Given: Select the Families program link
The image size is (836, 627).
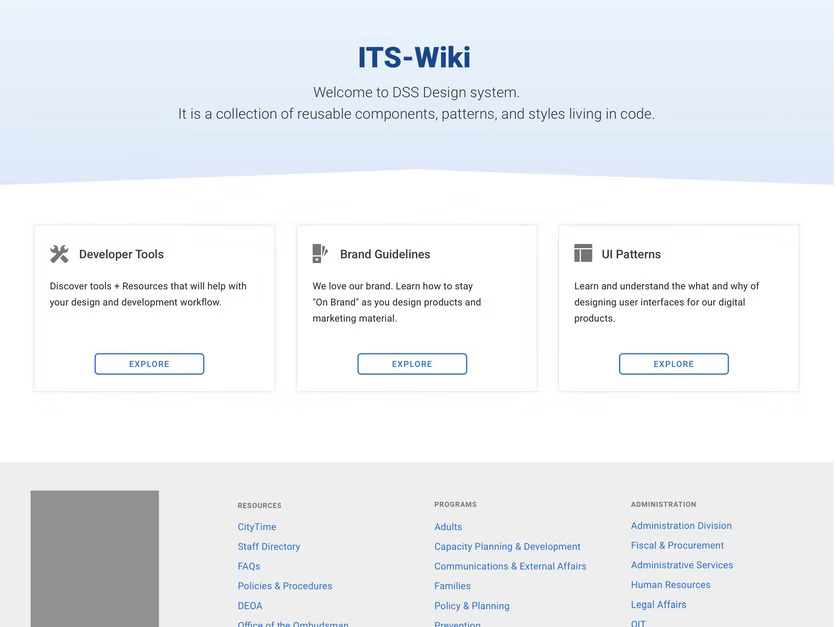Looking at the screenshot, I should [452, 586].
